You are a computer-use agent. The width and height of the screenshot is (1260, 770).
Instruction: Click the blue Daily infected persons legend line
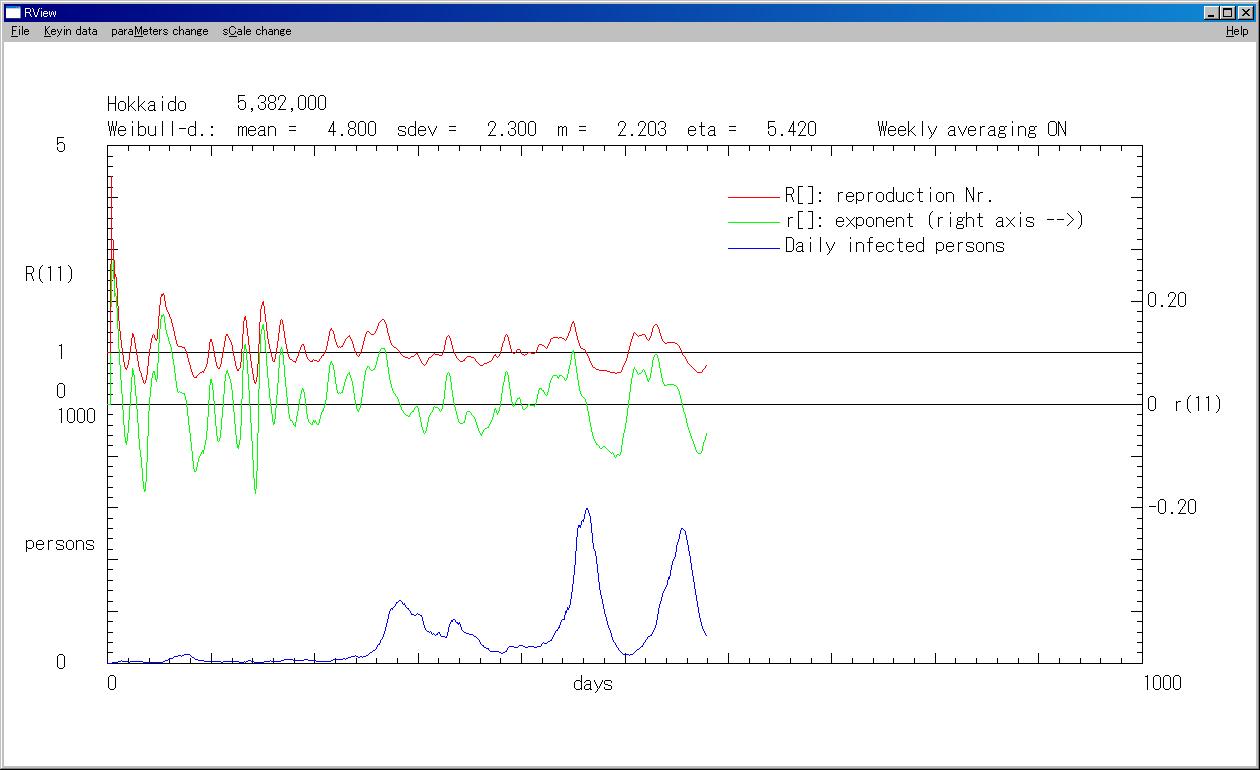(x=753, y=247)
